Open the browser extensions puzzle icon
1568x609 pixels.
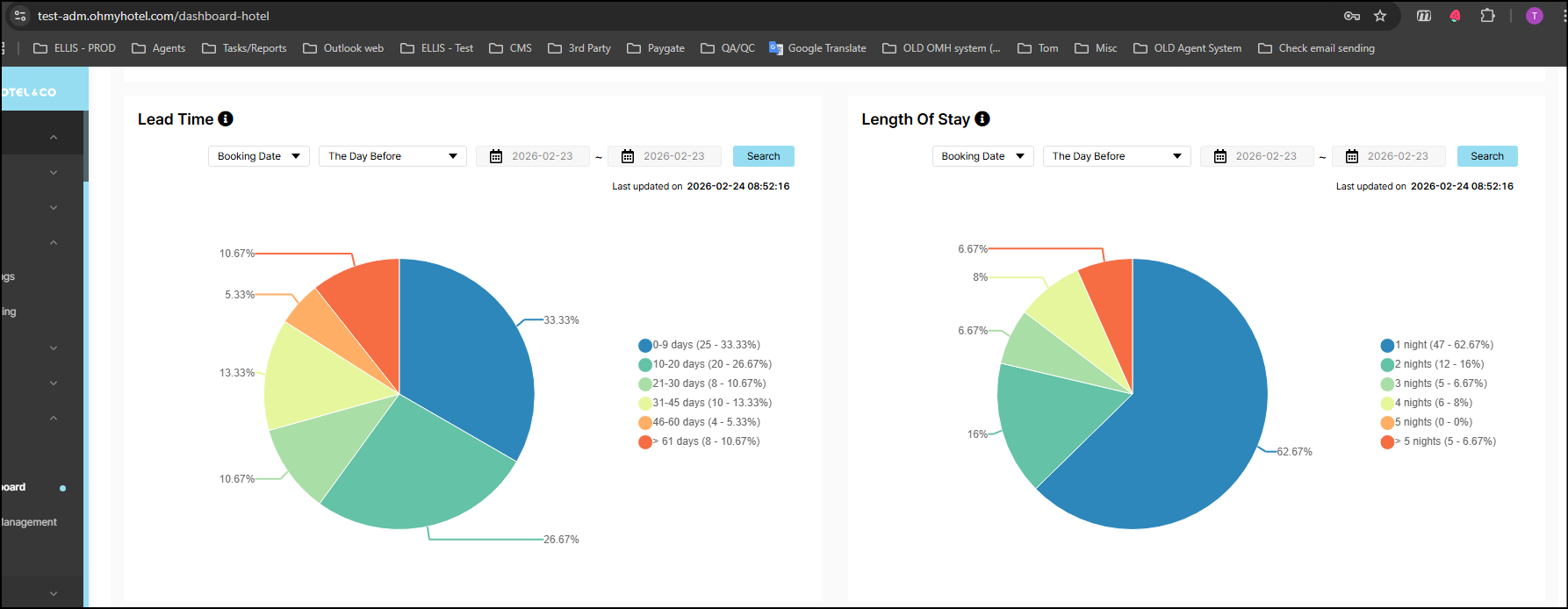(x=1487, y=16)
